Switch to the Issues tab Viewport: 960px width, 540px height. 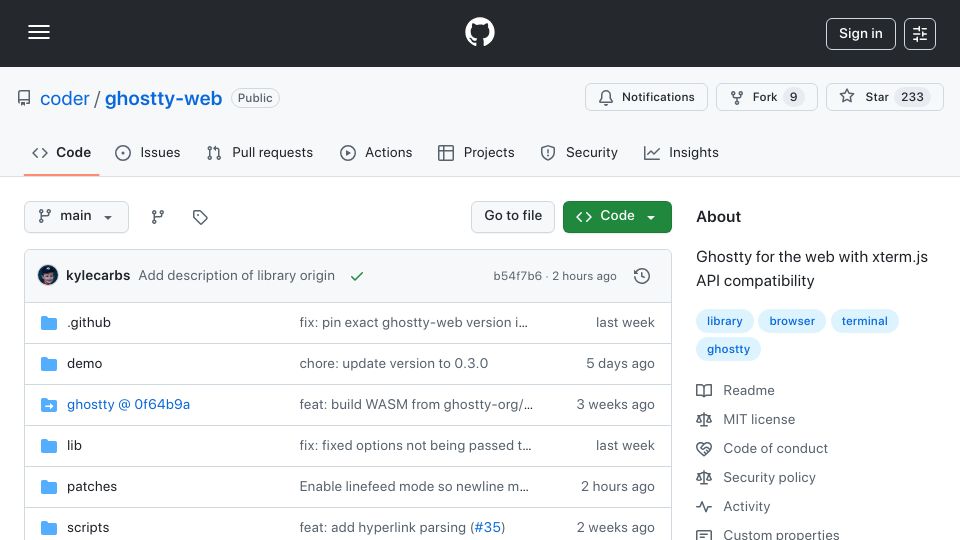click(148, 152)
